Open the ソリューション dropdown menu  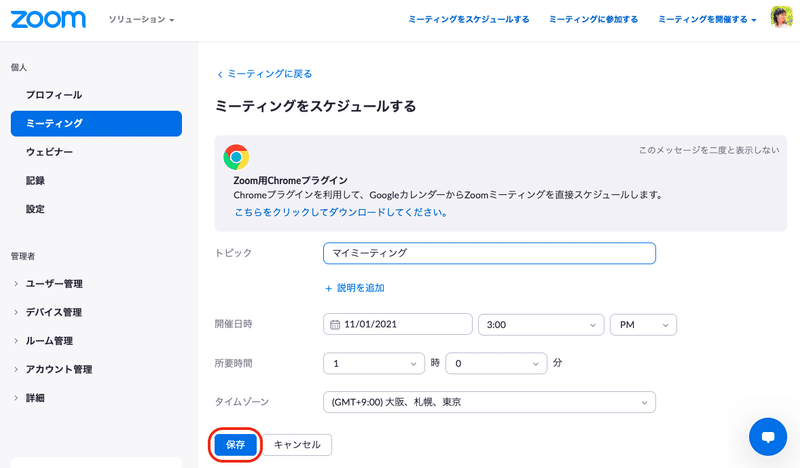pyautogui.click(x=141, y=19)
